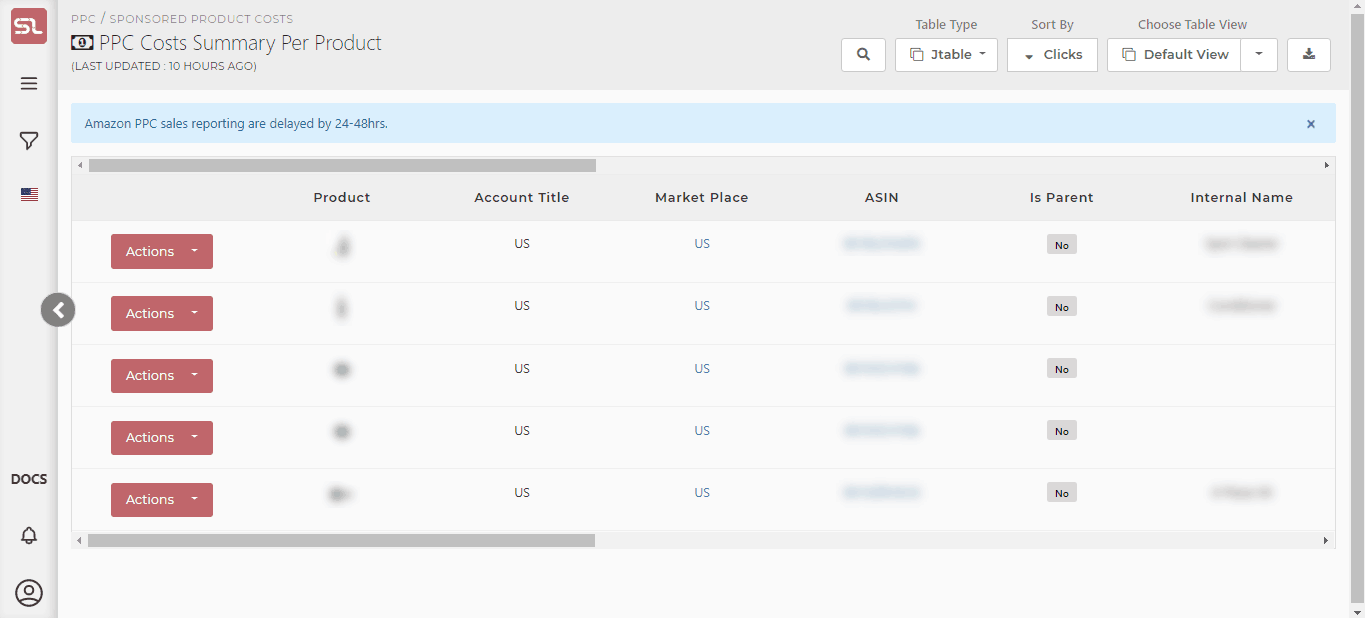1365x618 pixels.
Task: Click the blurred ASIN link in fourth row
Action: [882, 431]
